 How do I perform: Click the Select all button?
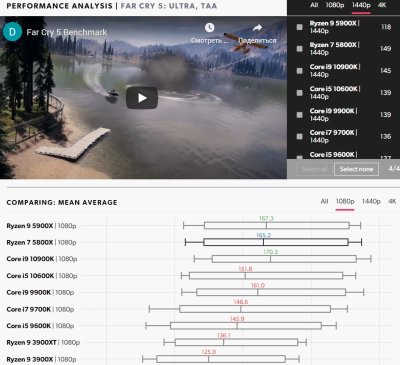pyautogui.click(x=314, y=169)
